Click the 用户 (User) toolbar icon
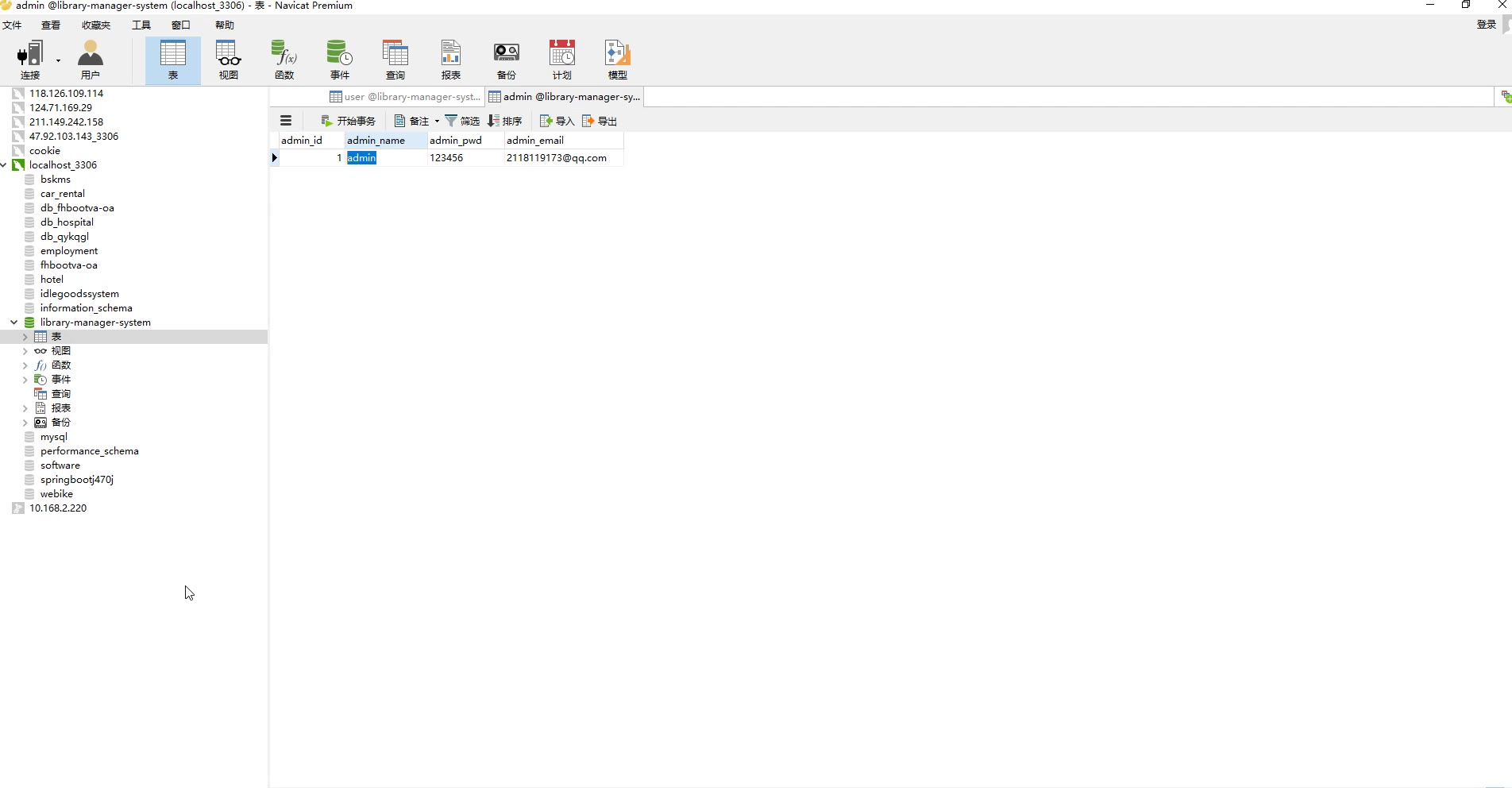The width and height of the screenshot is (1512, 788). tap(91, 60)
